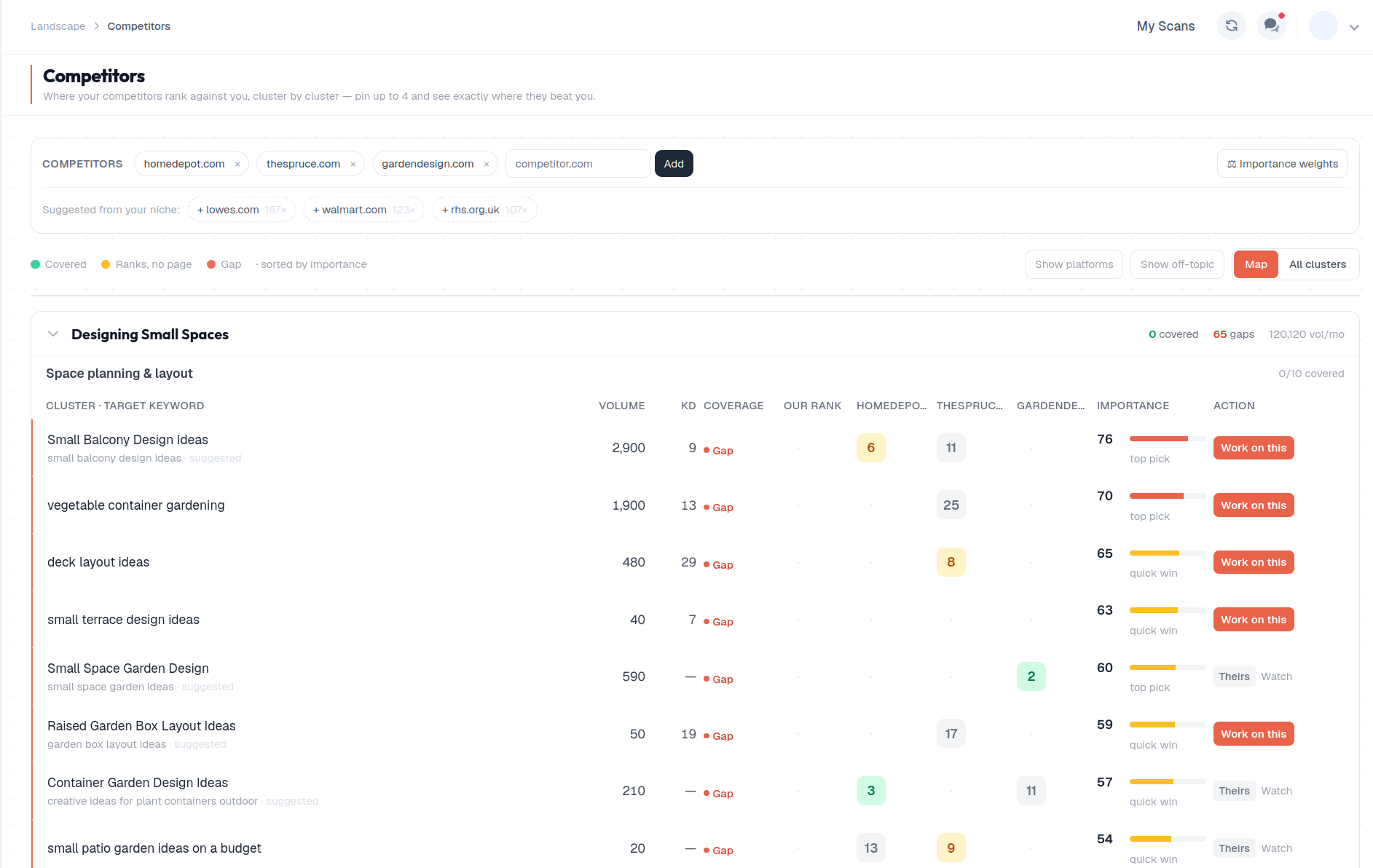
Task: Open deck layout ideas cluster row
Action: tap(98, 562)
